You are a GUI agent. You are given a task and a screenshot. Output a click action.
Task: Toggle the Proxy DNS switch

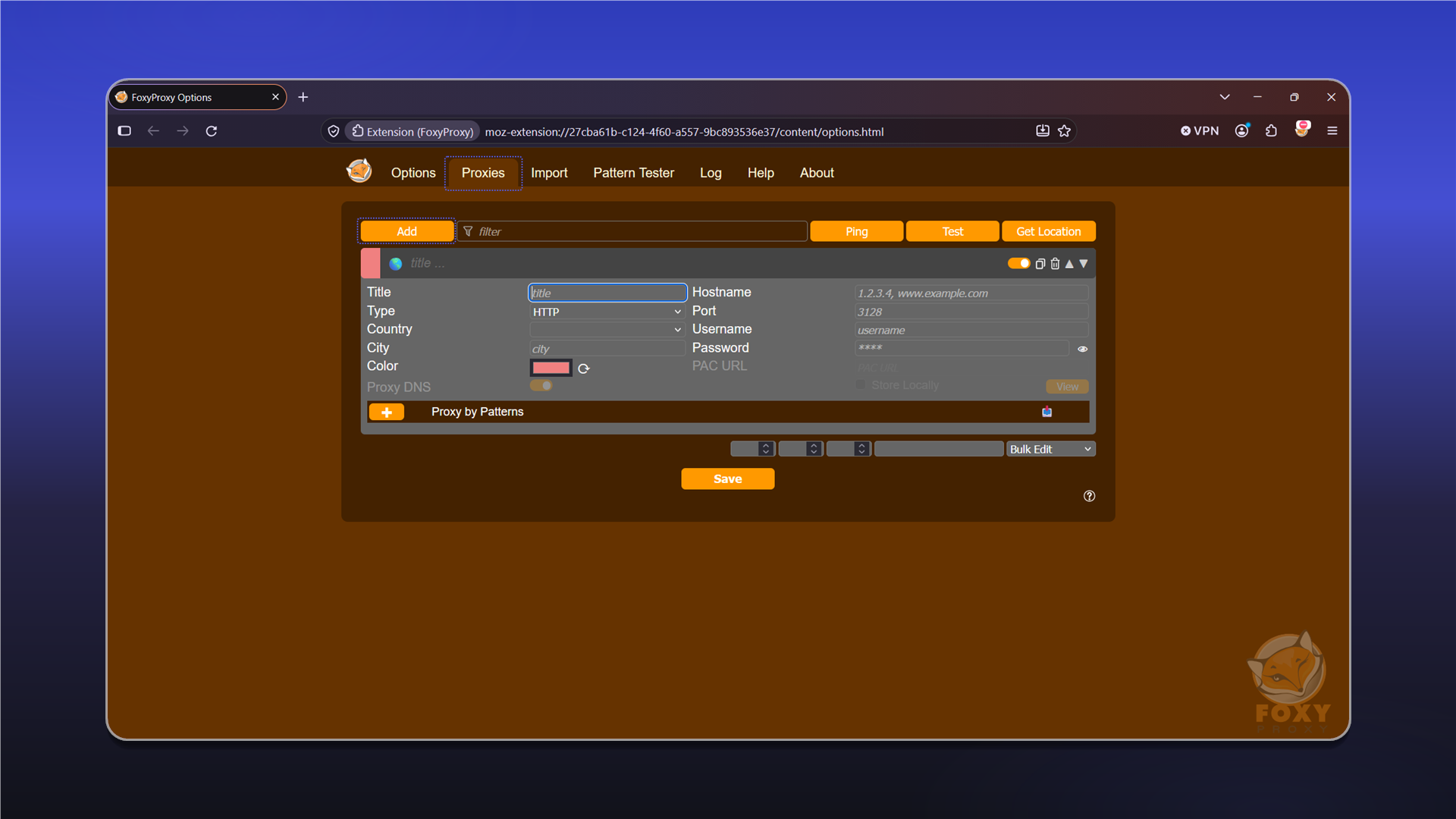pos(541,386)
